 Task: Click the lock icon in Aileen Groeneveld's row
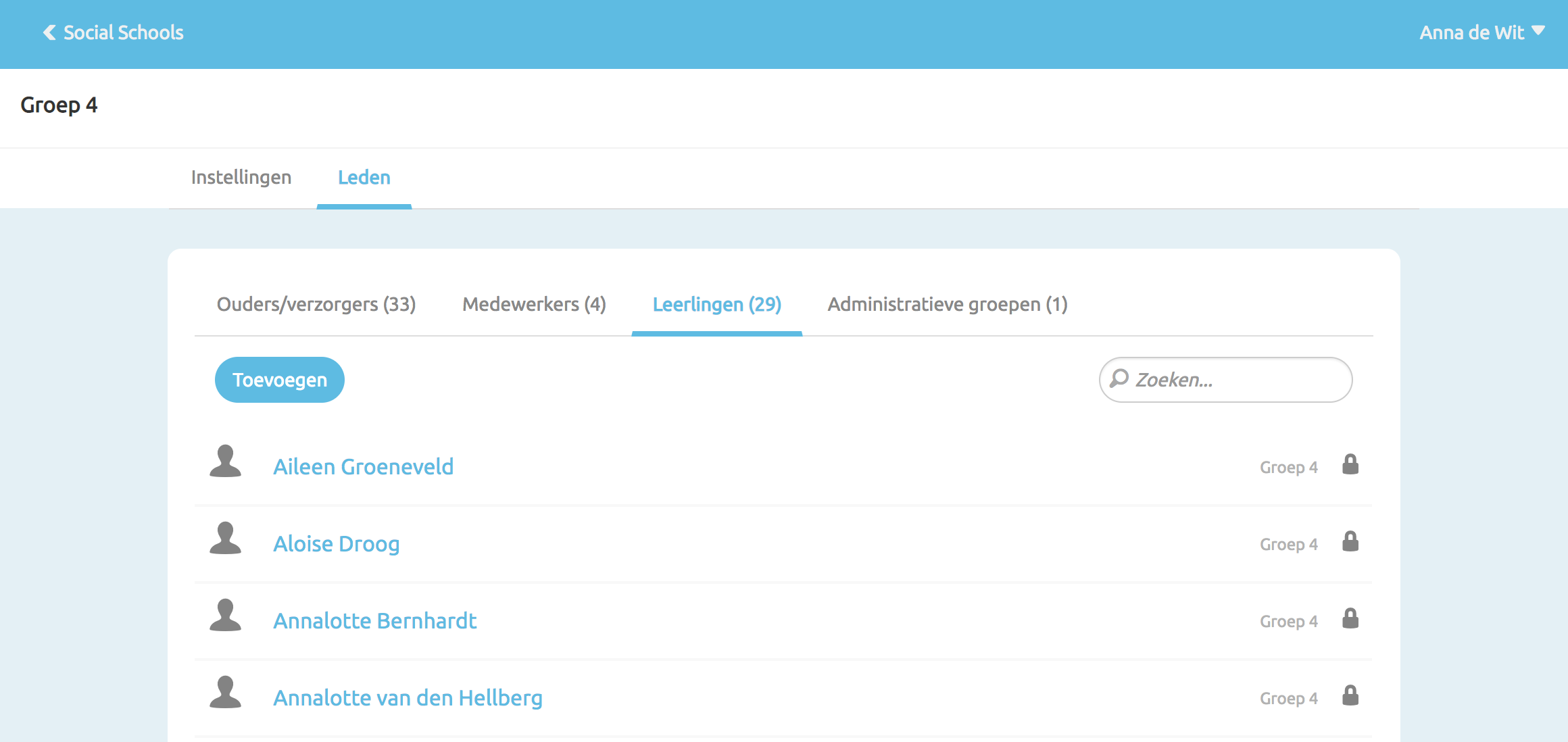pyautogui.click(x=1350, y=464)
